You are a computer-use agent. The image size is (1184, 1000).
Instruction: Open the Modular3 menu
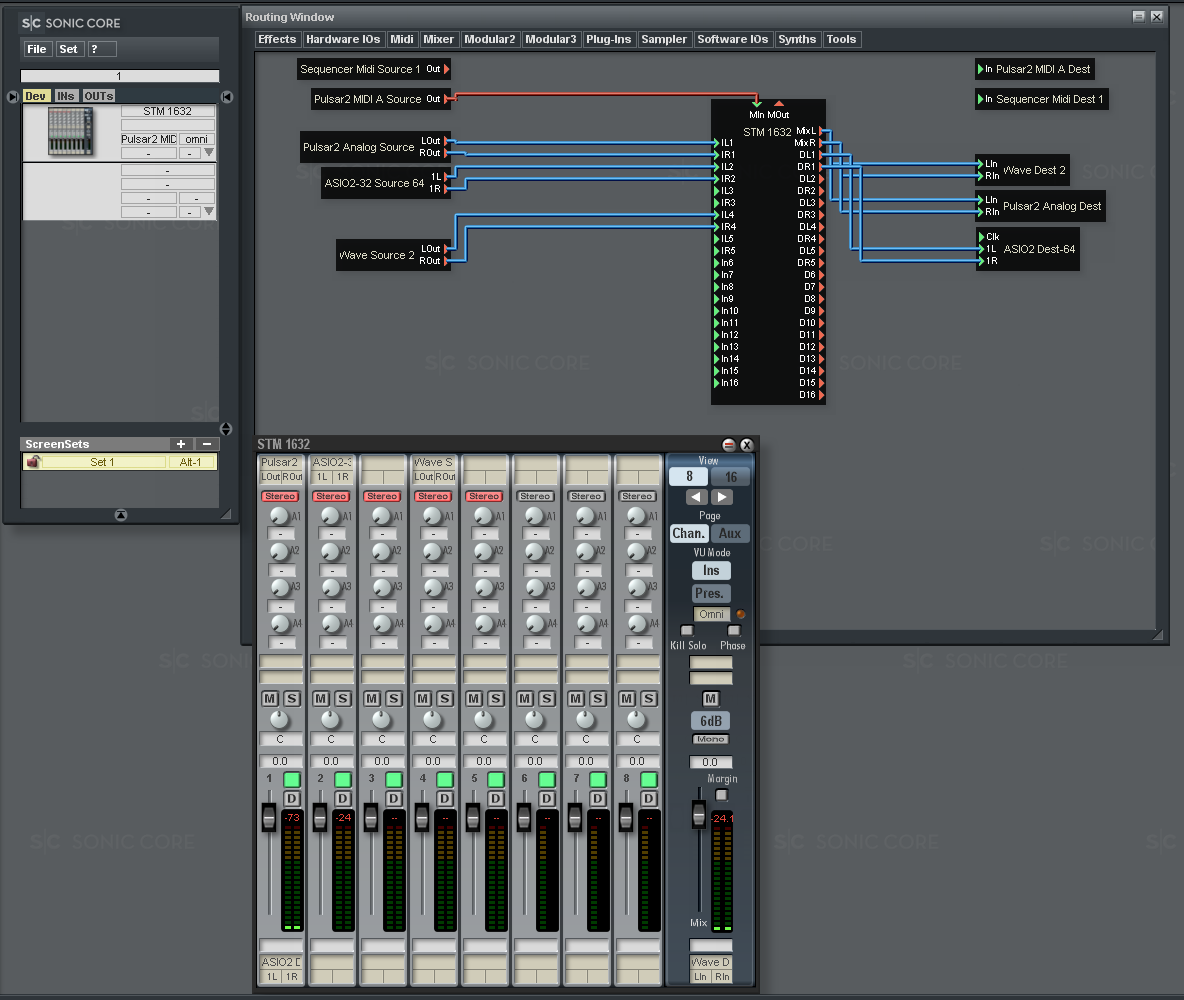[550, 39]
